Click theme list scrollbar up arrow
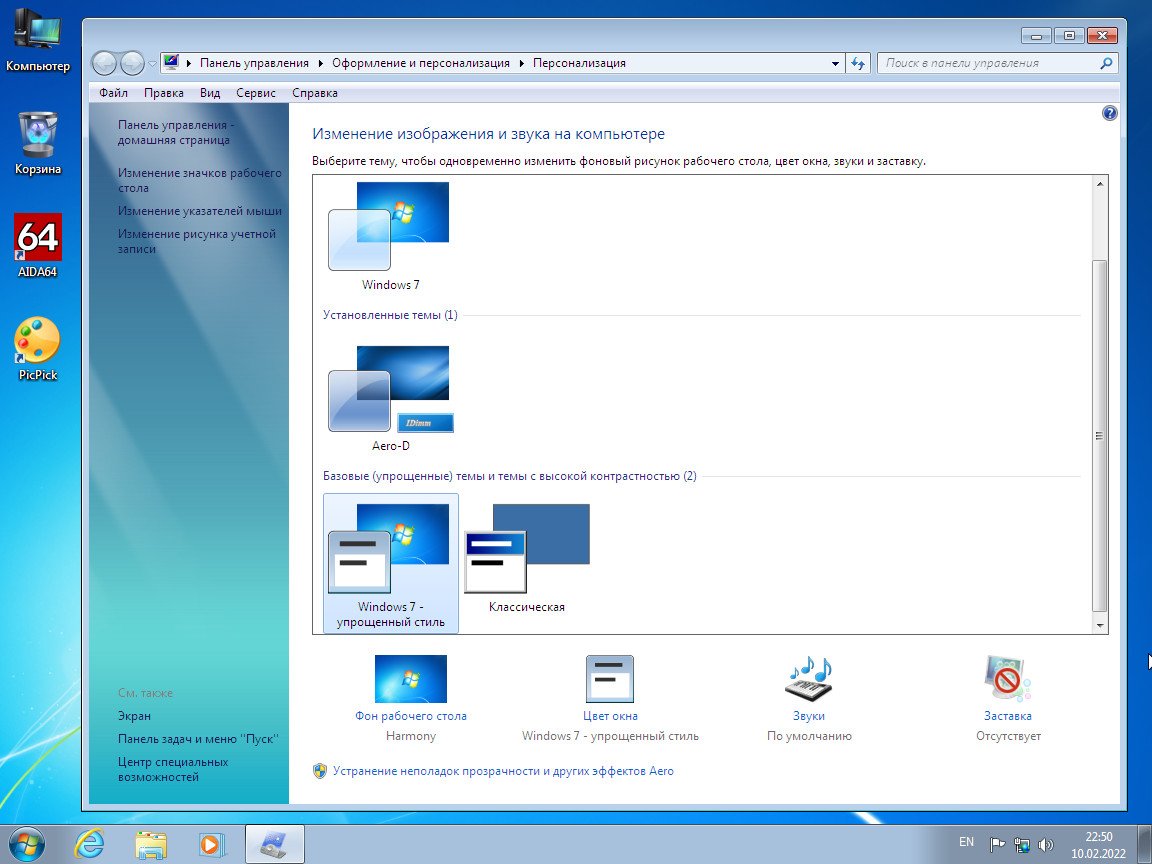1152x864 pixels. (1100, 184)
